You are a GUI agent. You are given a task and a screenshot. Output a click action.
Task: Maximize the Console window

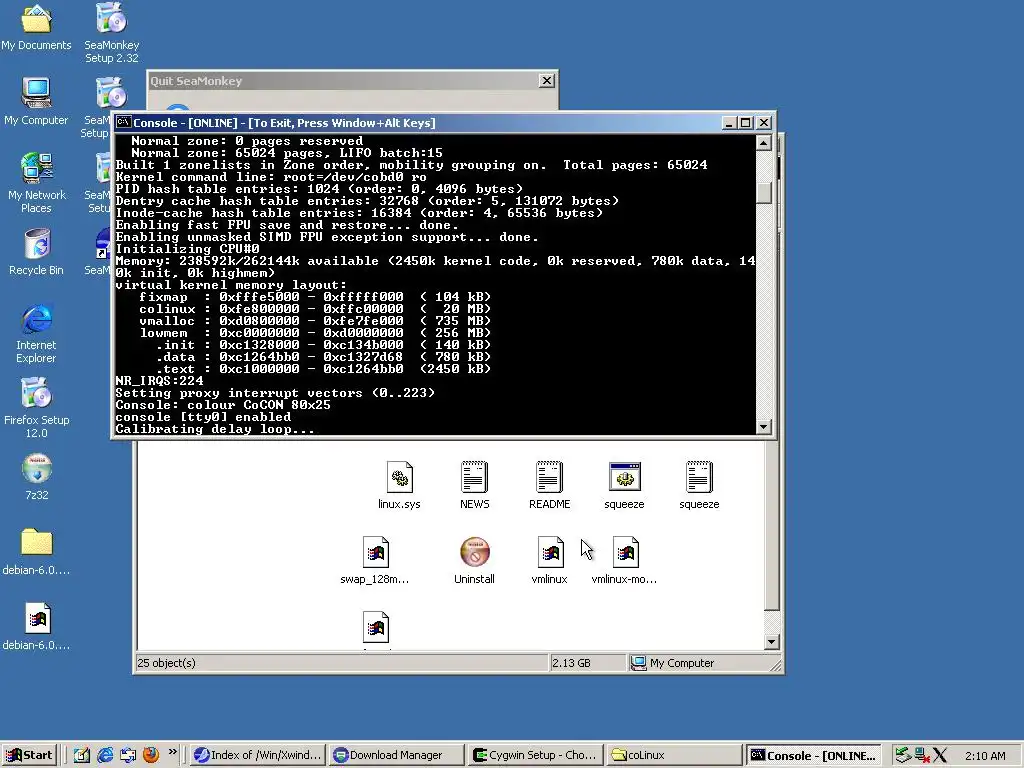(x=745, y=122)
